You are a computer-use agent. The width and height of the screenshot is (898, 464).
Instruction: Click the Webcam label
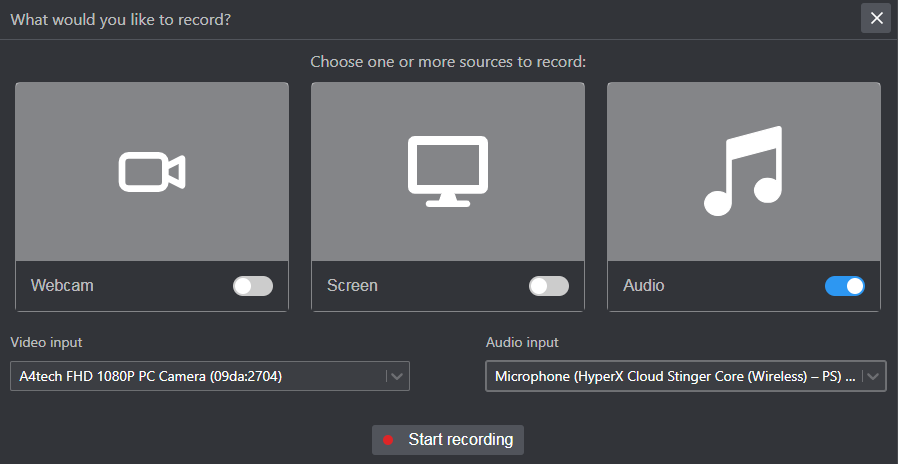pos(62,285)
